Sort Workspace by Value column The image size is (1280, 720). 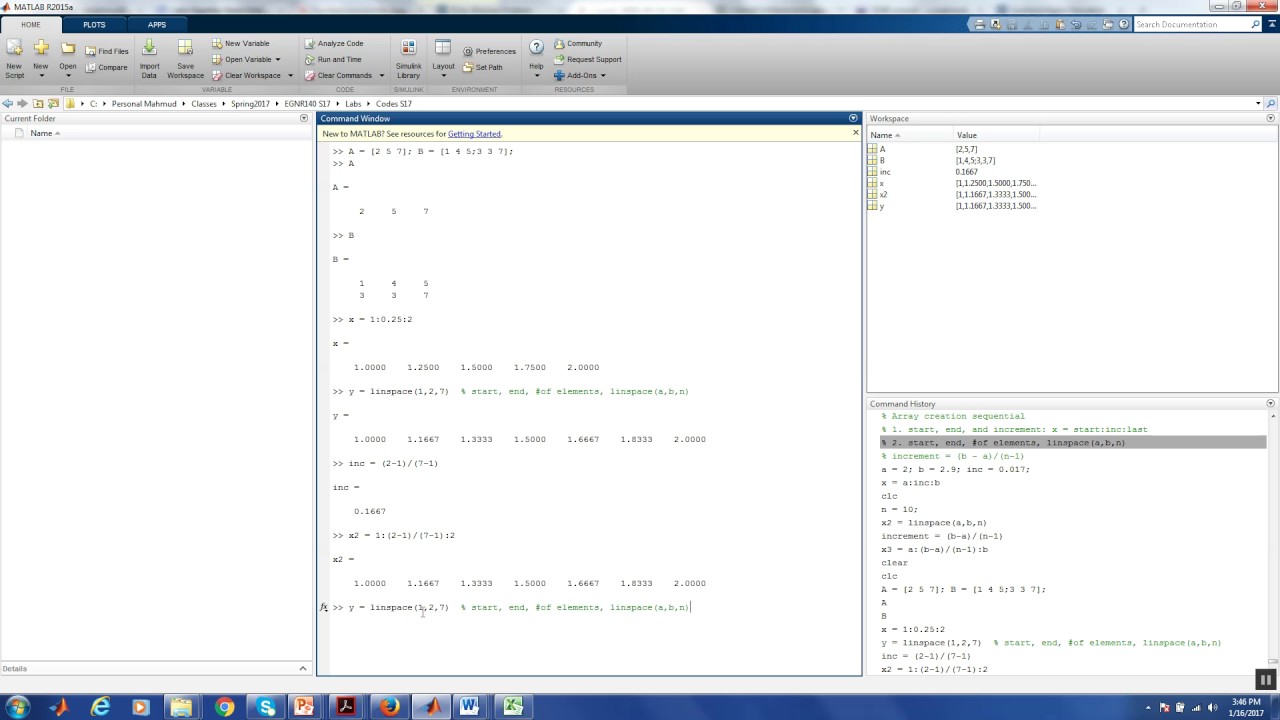966,135
